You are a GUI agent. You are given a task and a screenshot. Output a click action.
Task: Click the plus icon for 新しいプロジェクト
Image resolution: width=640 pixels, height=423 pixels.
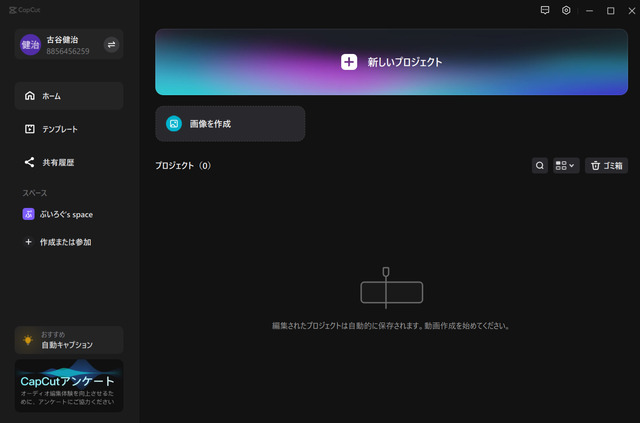[349, 62]
